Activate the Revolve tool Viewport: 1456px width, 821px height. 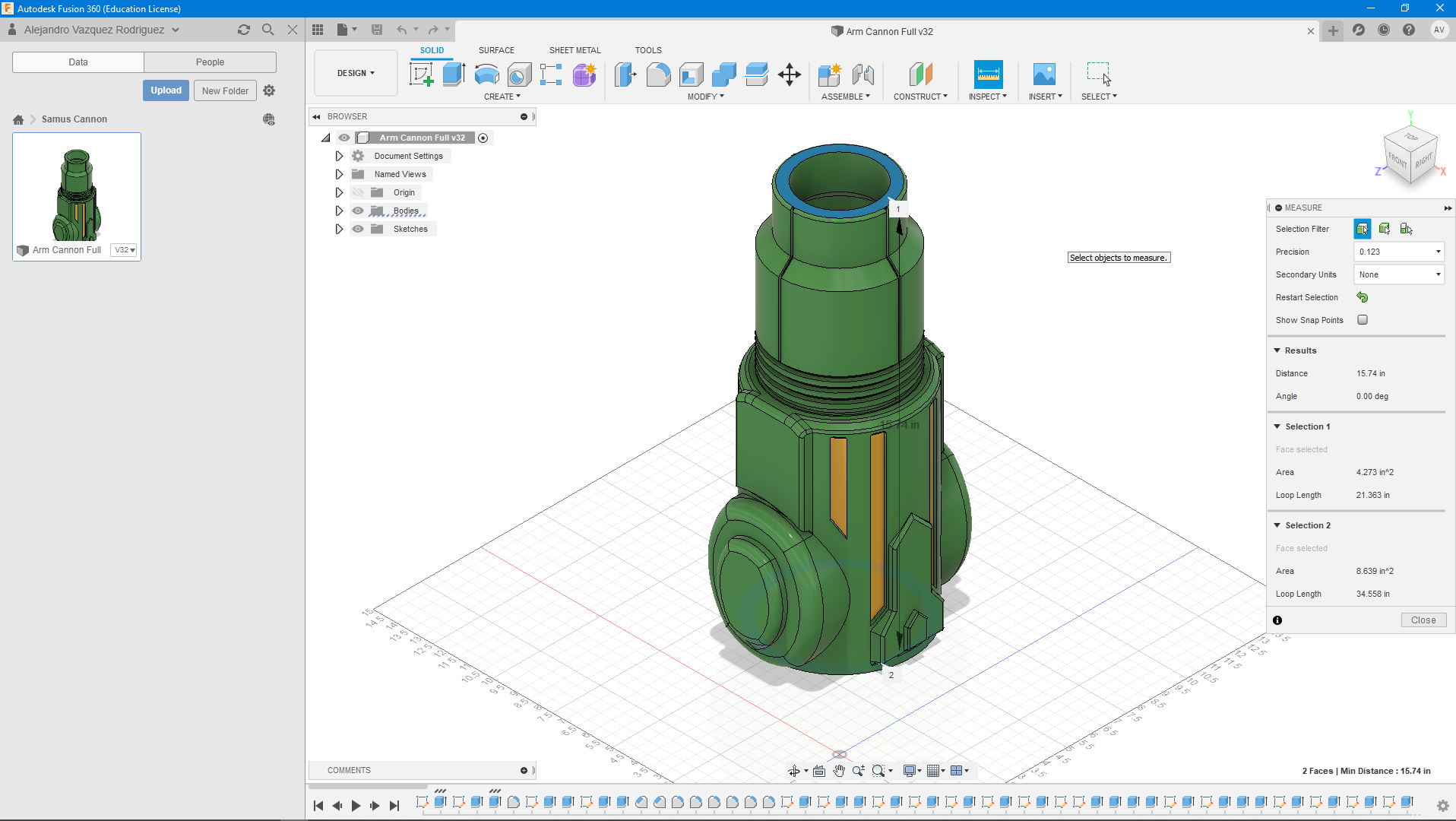[x=486, y=74]
